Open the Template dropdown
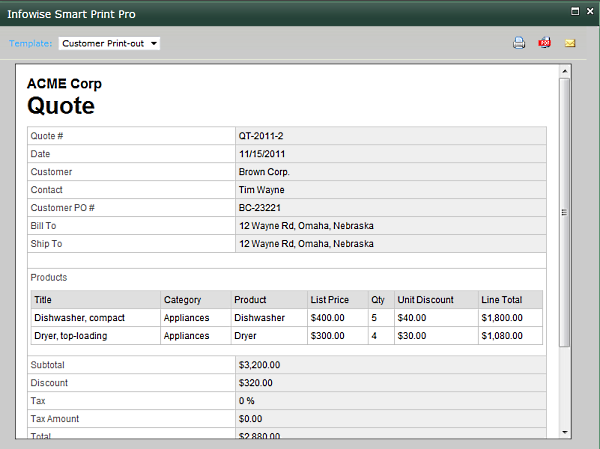 point(109,43)
